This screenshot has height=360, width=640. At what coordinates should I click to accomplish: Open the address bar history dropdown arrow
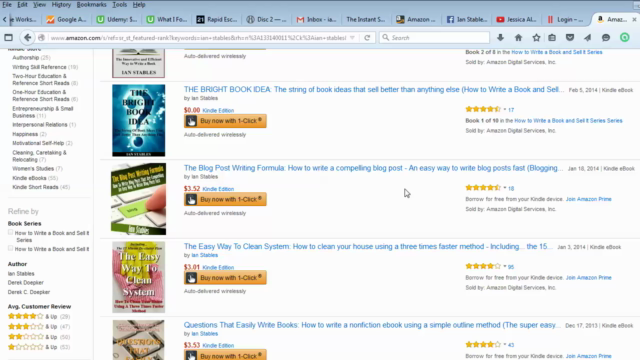(x=352, y=38)
